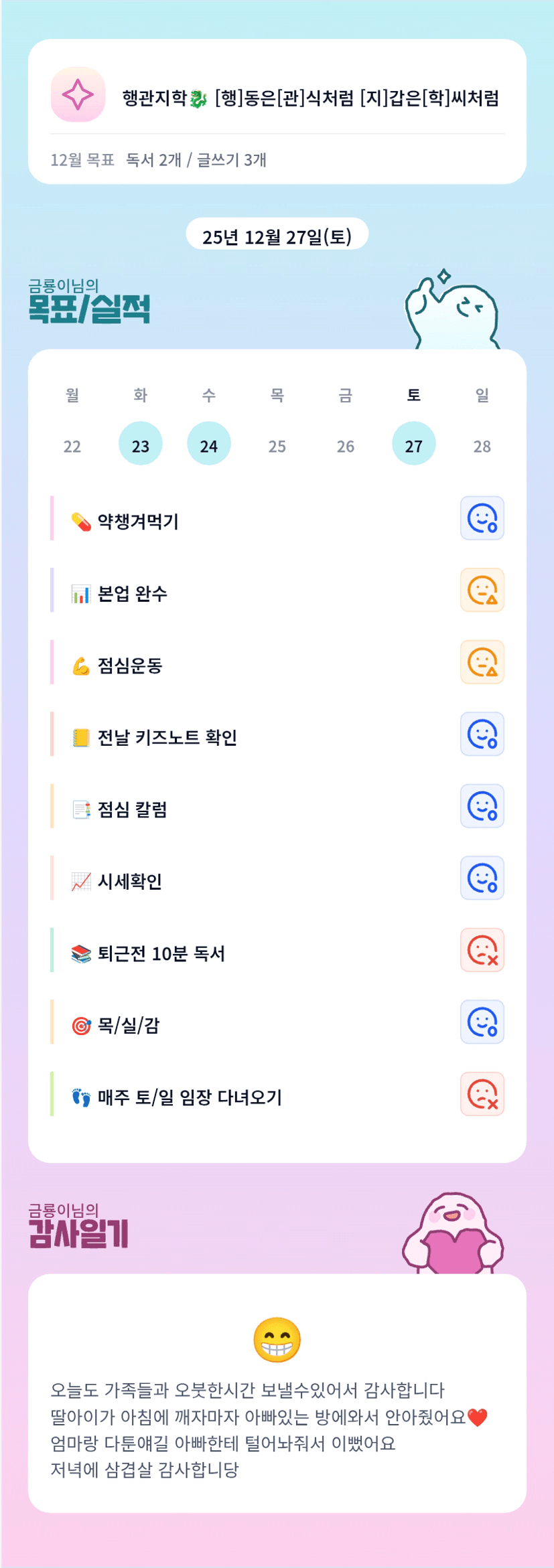This screenshot has width=554, height=1568.
Task: Click the 매주 토/일 임장 다녀오기 goal row
Action: [x=189, y=1097]
